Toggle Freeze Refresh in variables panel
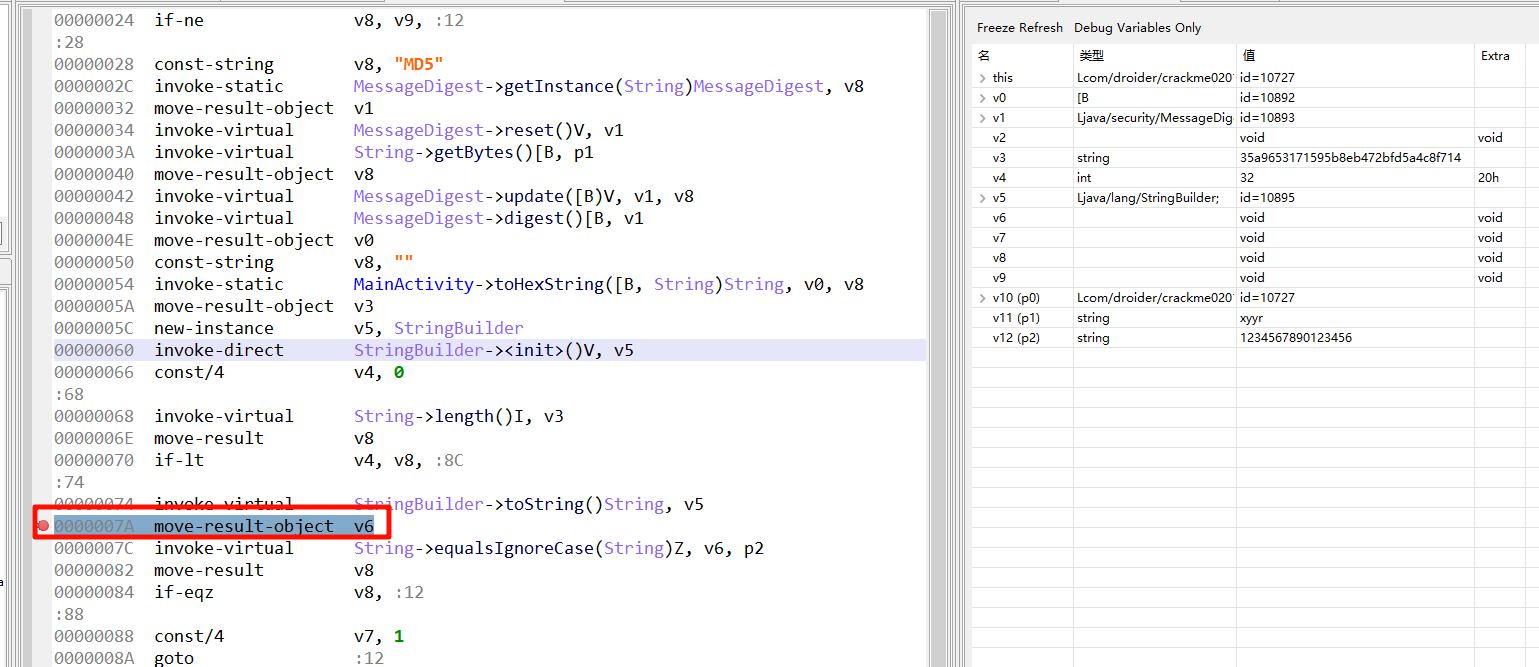The image size is (1539, 667). pyautogui.click(x=1020, y=28)
